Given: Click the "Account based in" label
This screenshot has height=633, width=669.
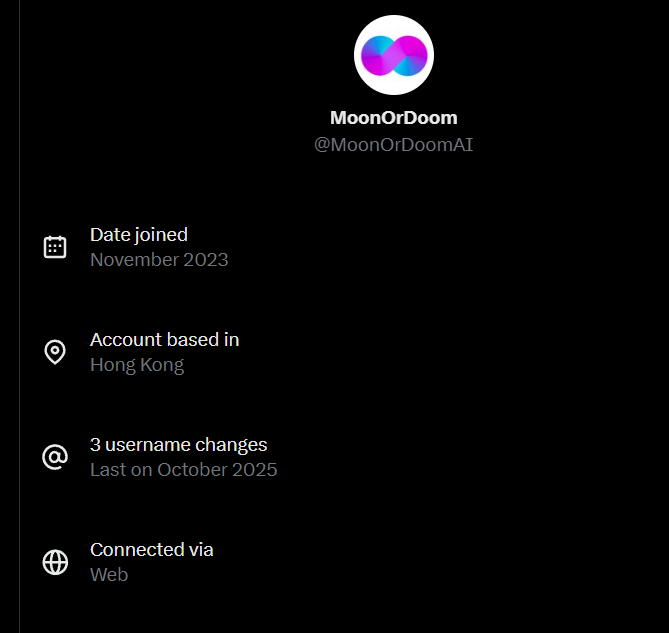Looking at the screenshot, I should click(164, 340).
